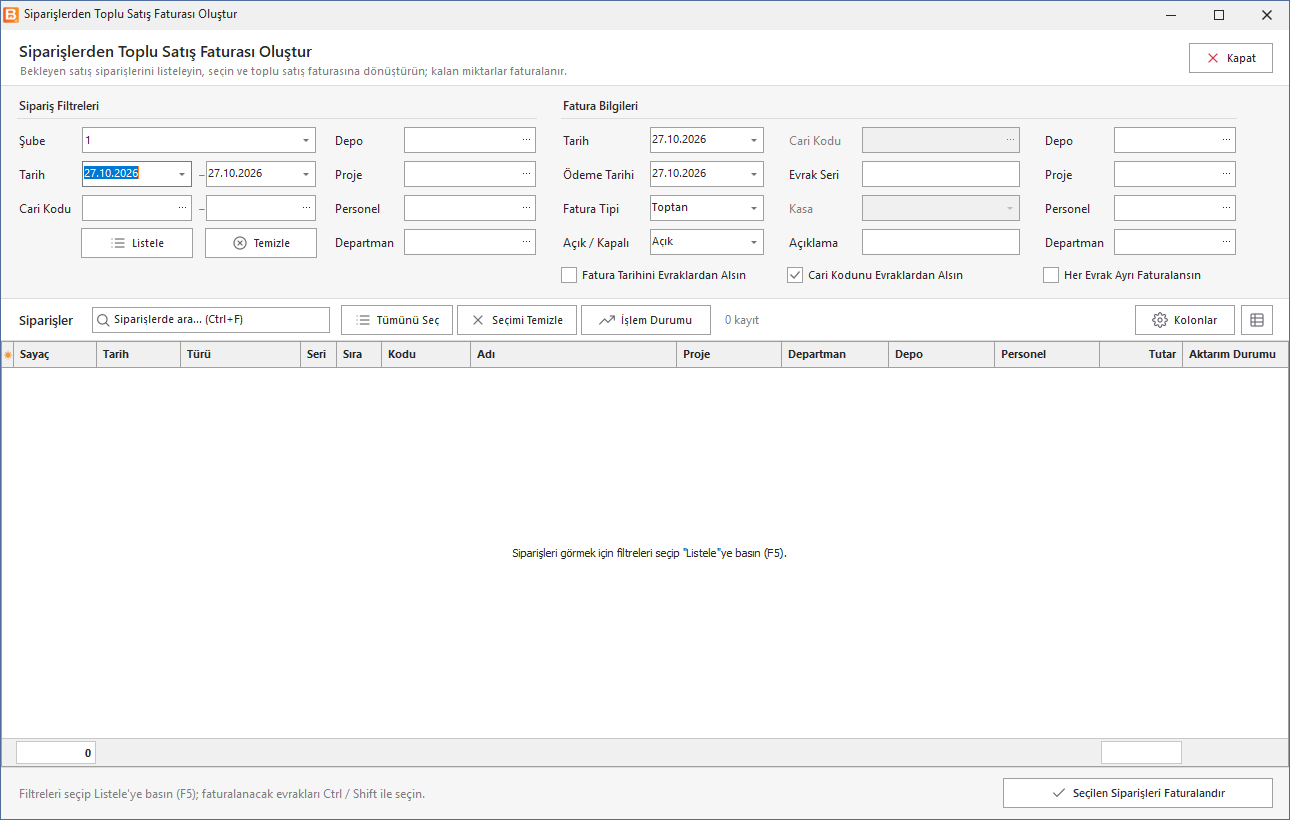Open the Ödeme Tarihi date picker
The height and width of the screenshot is (820, 1290).
(x=754, y=175)
